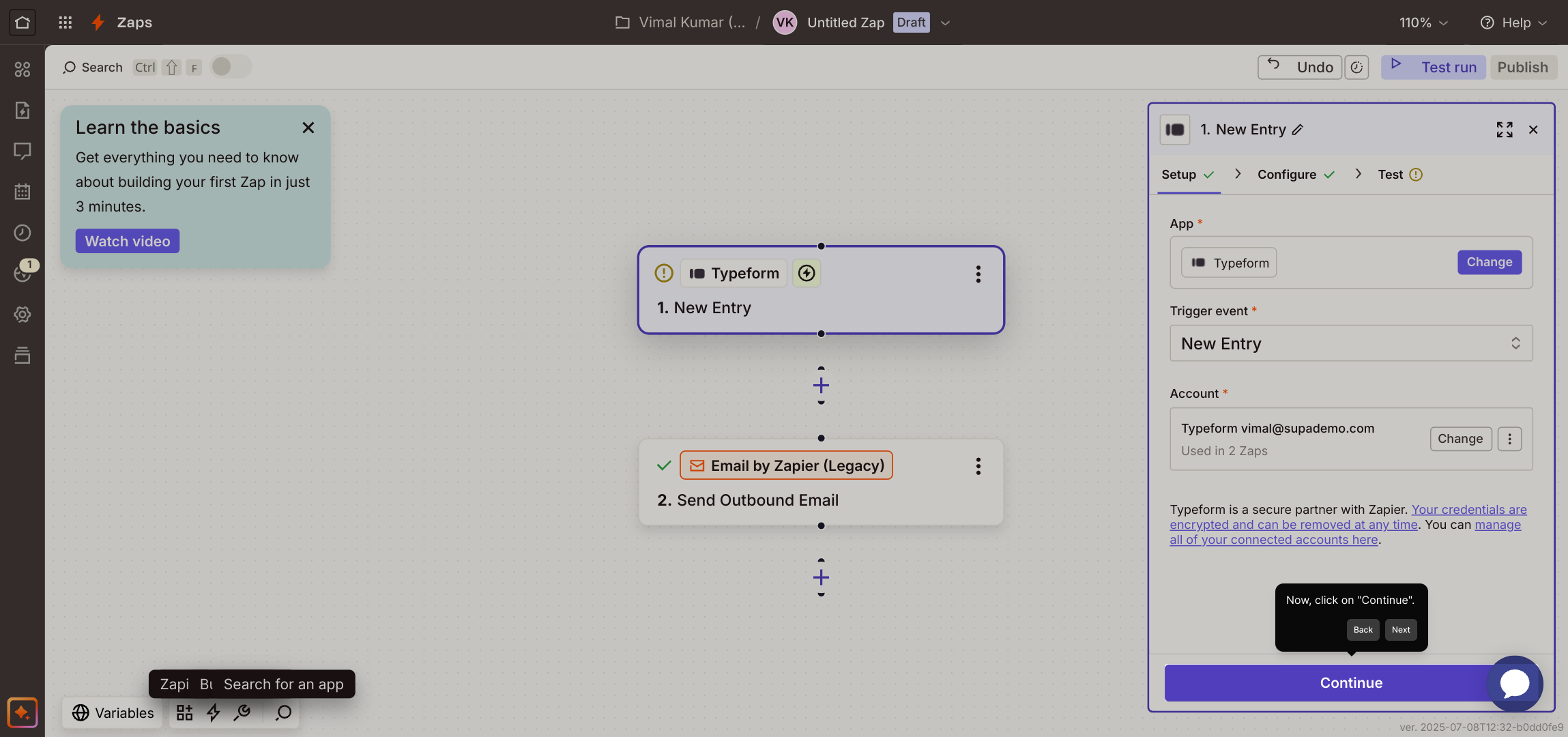
Task: Switch to the Configure tab
Action: tap(1295, 175)
